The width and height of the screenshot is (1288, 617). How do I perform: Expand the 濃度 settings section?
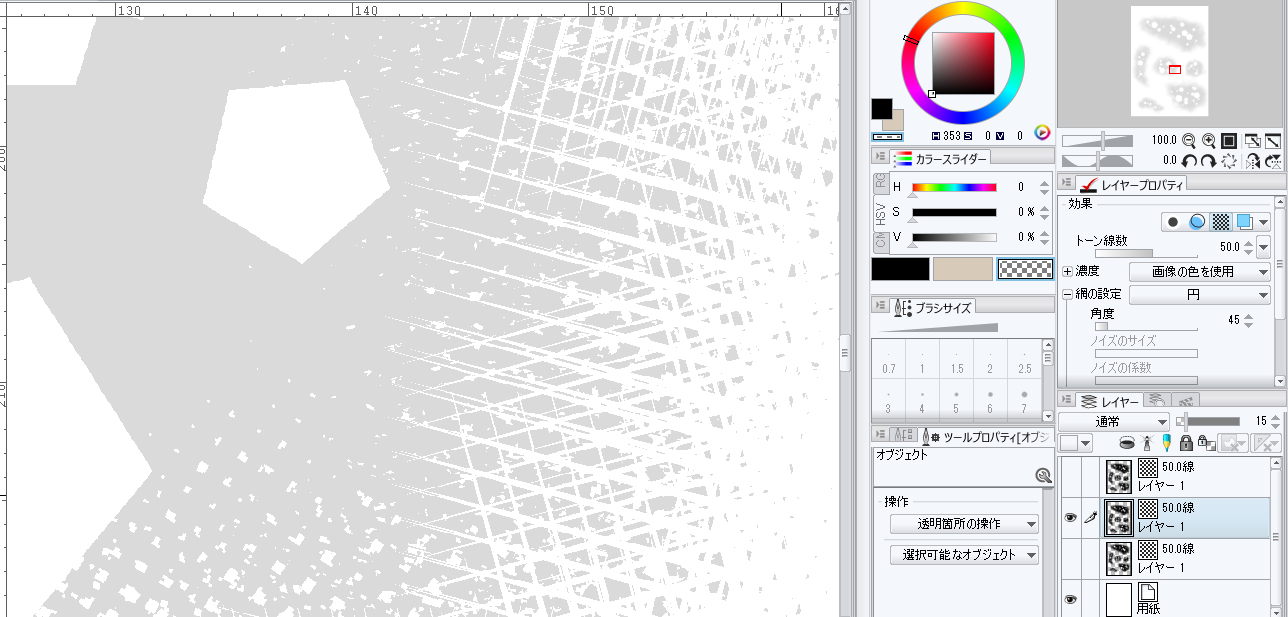click(1067, 271)
